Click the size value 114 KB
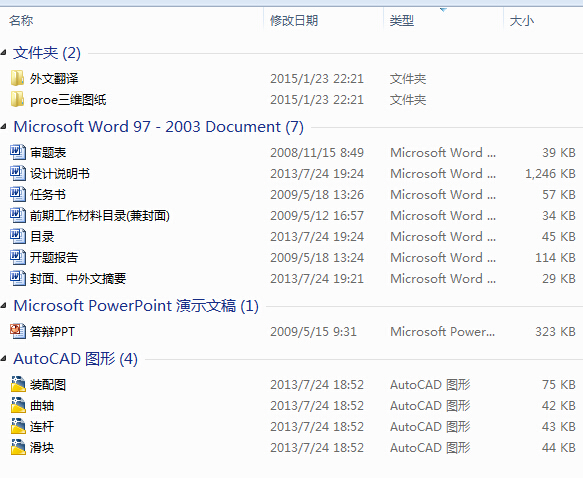Image resolution: width=583 pixels, height=478 pixels. click(x=555, y=258)
